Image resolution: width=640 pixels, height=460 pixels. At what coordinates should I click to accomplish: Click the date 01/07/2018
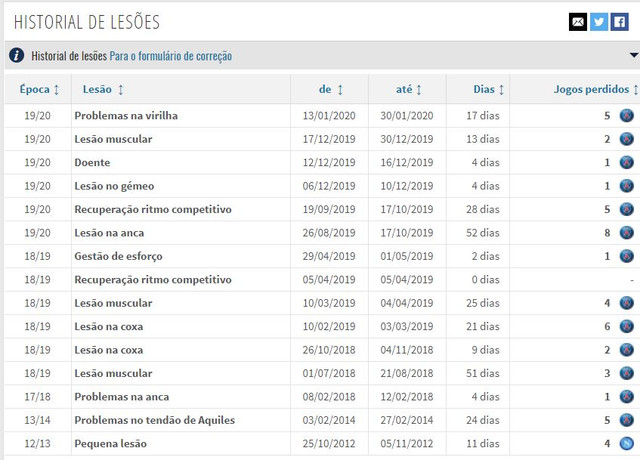[x=329, y=373]
